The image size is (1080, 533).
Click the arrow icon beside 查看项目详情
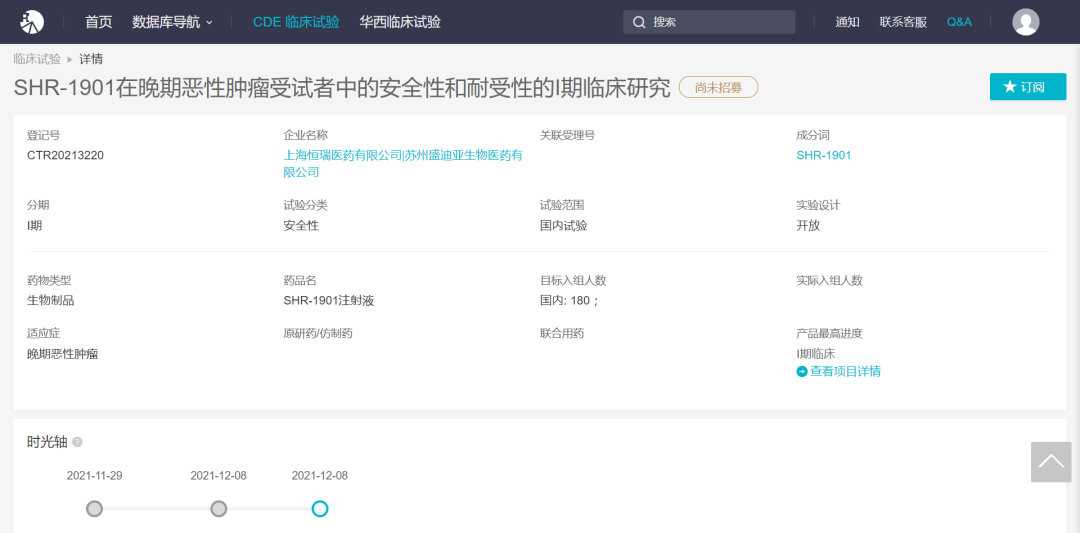pyautogui.click(x=802, y=372)
